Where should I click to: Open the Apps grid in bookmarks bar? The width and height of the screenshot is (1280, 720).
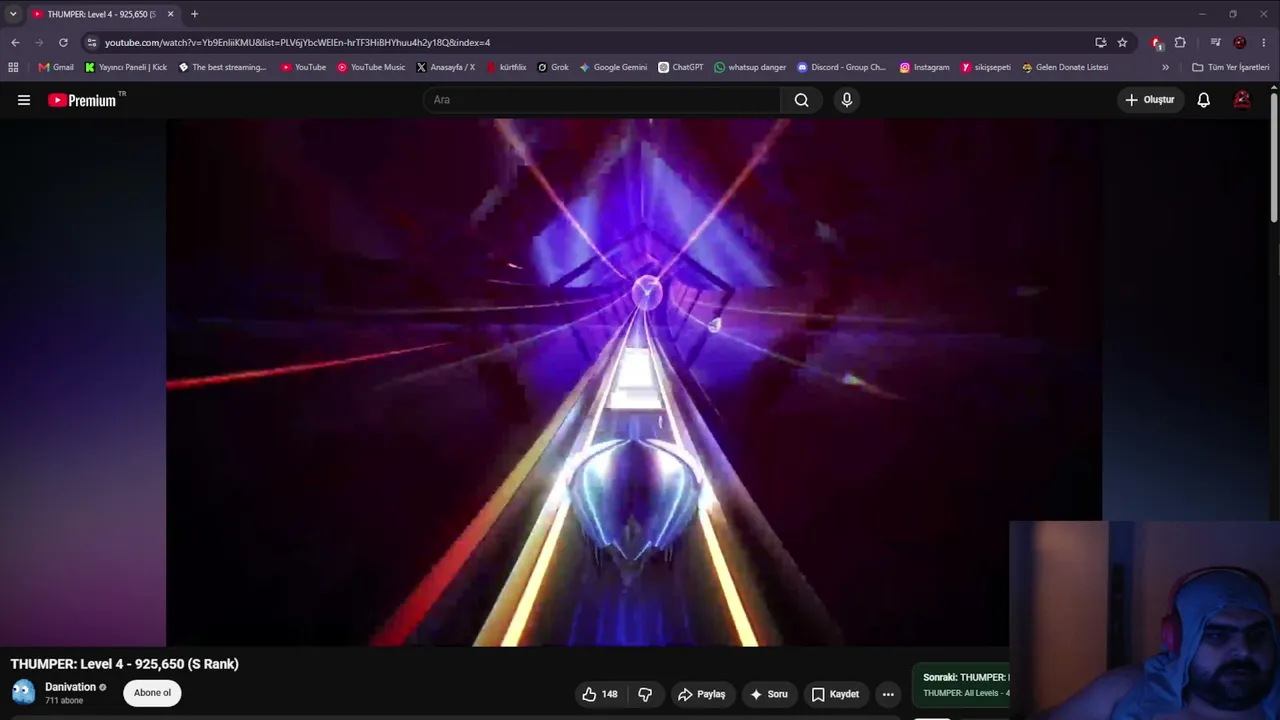[13, 67]
